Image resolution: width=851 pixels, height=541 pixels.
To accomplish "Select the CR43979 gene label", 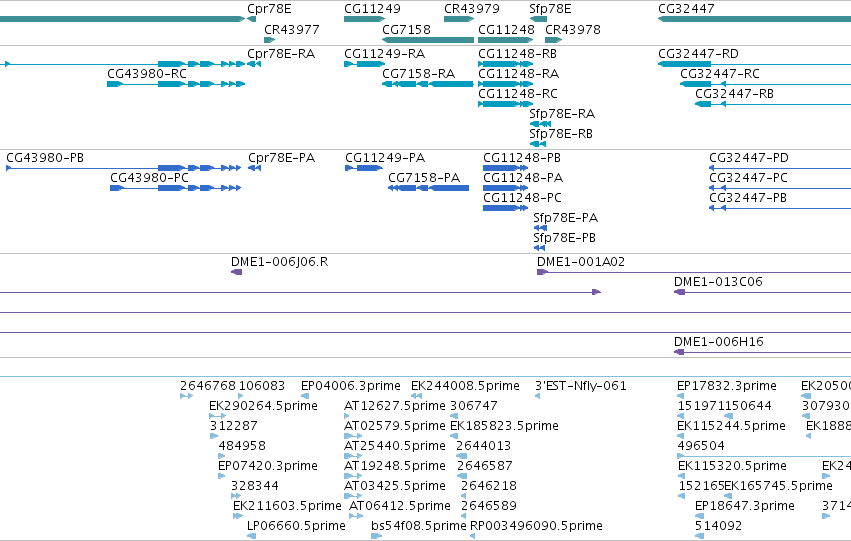I will [x=472, y=9].
